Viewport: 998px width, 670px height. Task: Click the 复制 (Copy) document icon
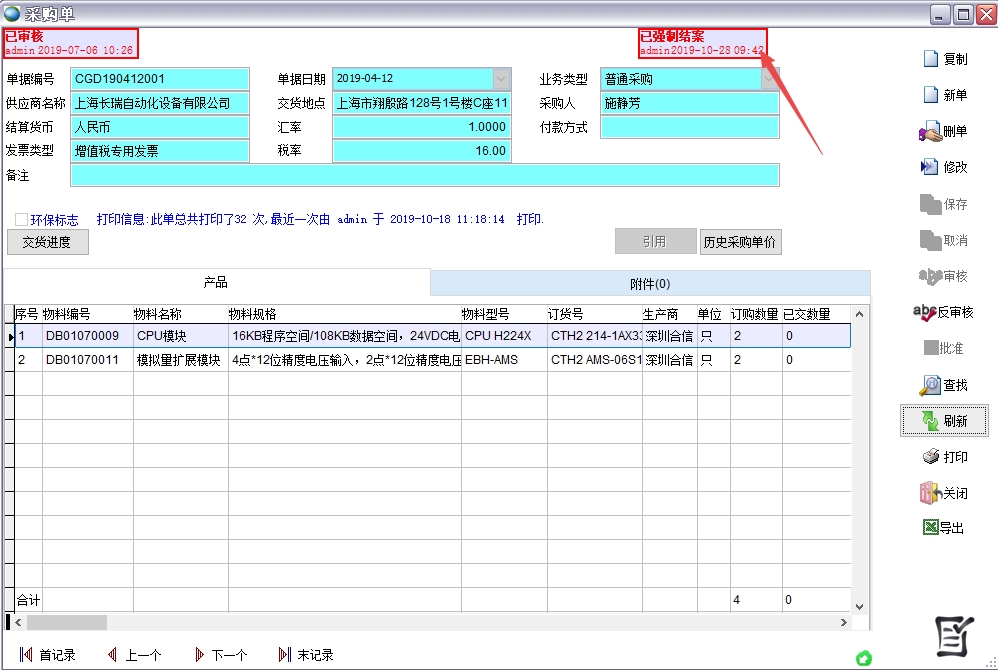(x=930, y=59)
